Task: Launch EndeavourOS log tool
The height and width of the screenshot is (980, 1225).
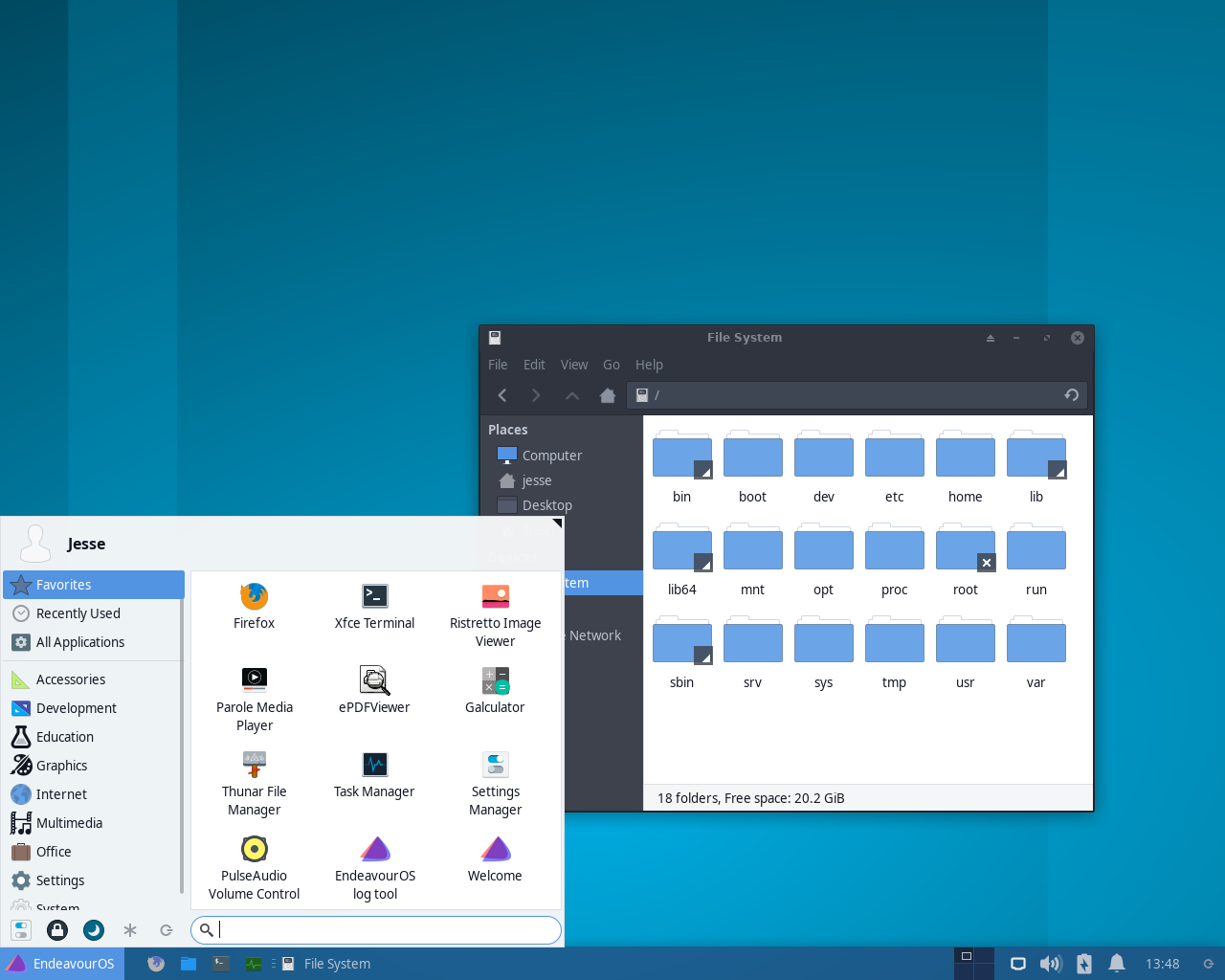Action: point(375,868)
